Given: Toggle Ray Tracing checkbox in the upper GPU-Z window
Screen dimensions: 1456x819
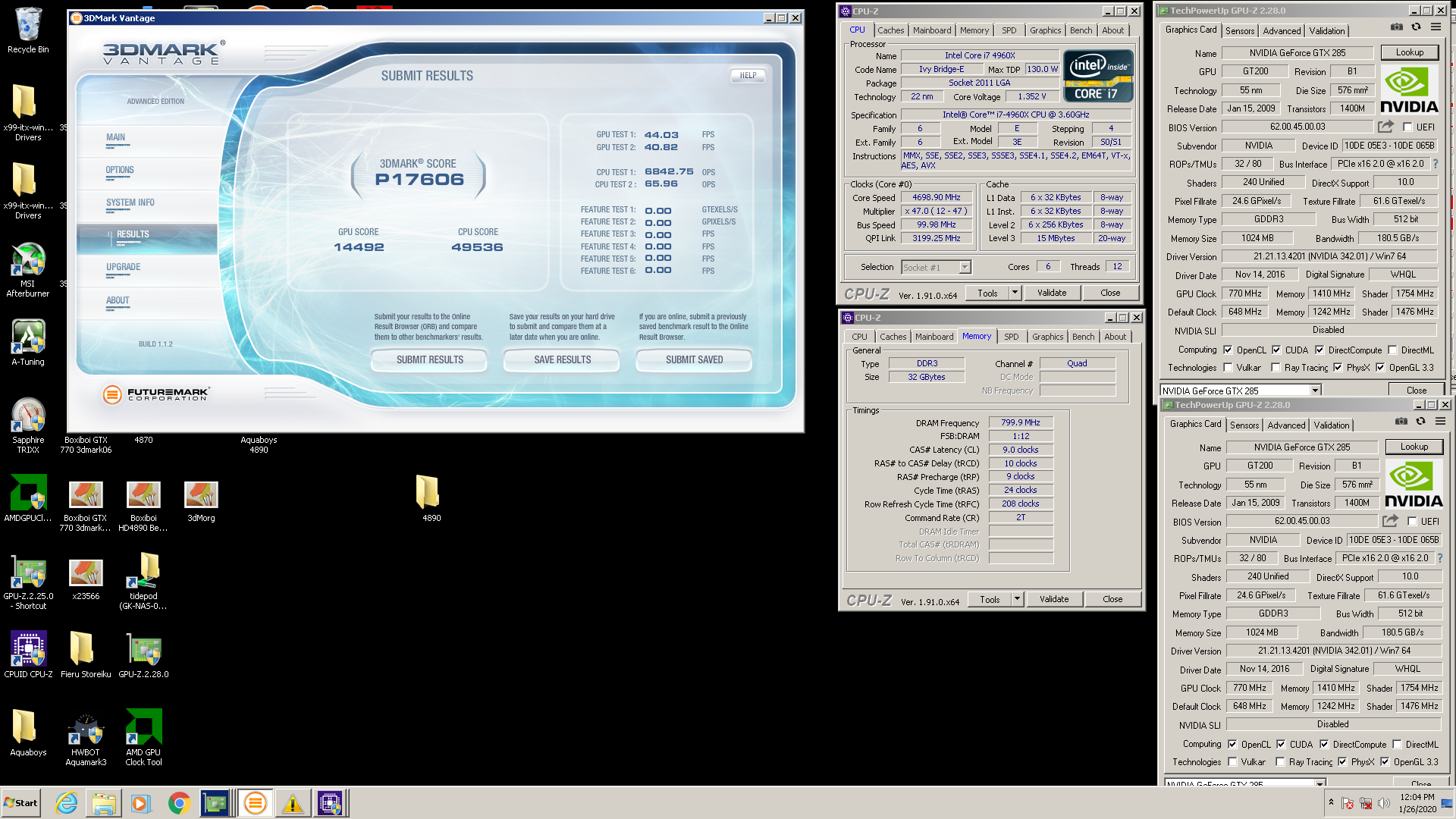Looking at the screenshot, I should point(1276,368).
